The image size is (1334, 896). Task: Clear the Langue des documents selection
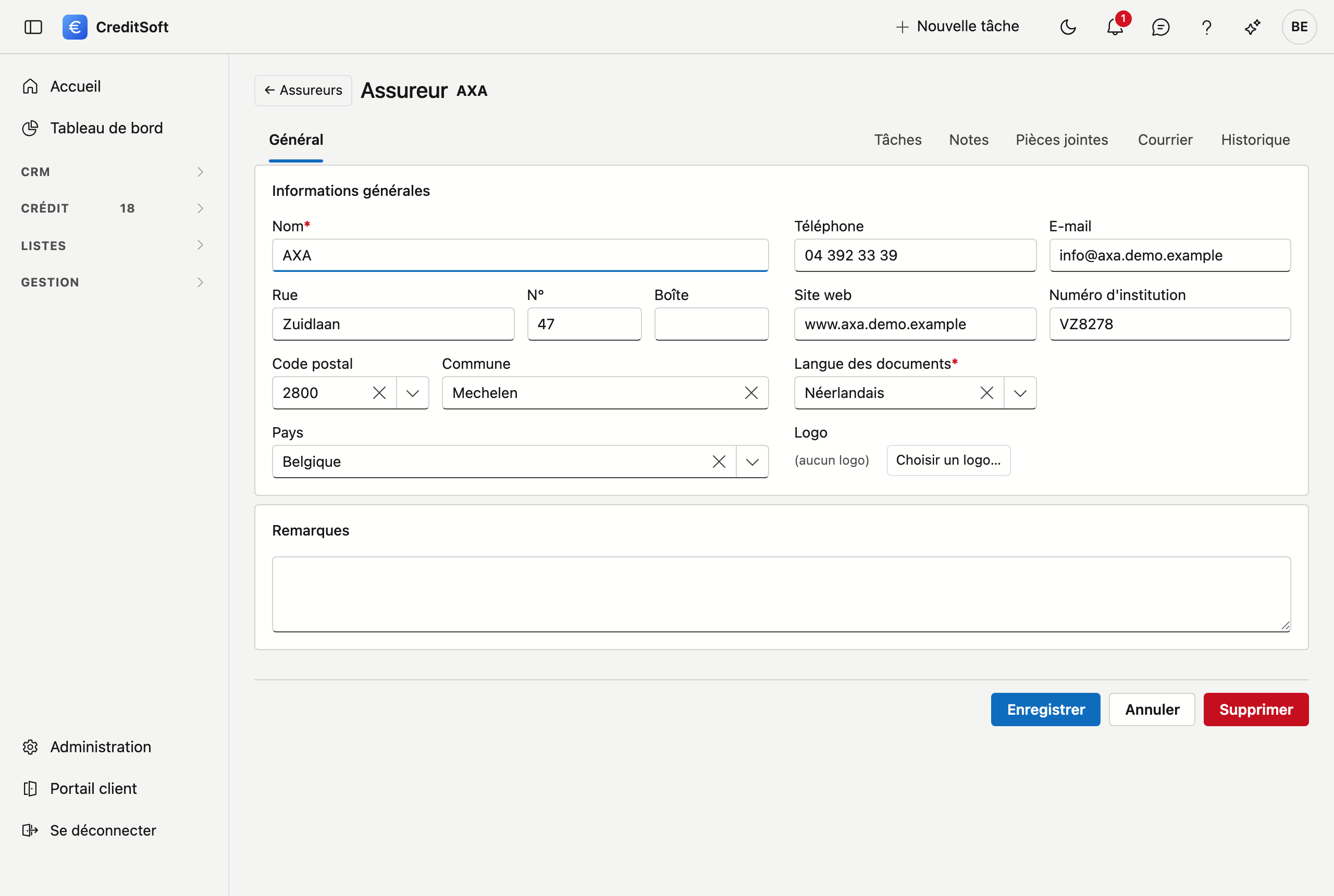987,393
